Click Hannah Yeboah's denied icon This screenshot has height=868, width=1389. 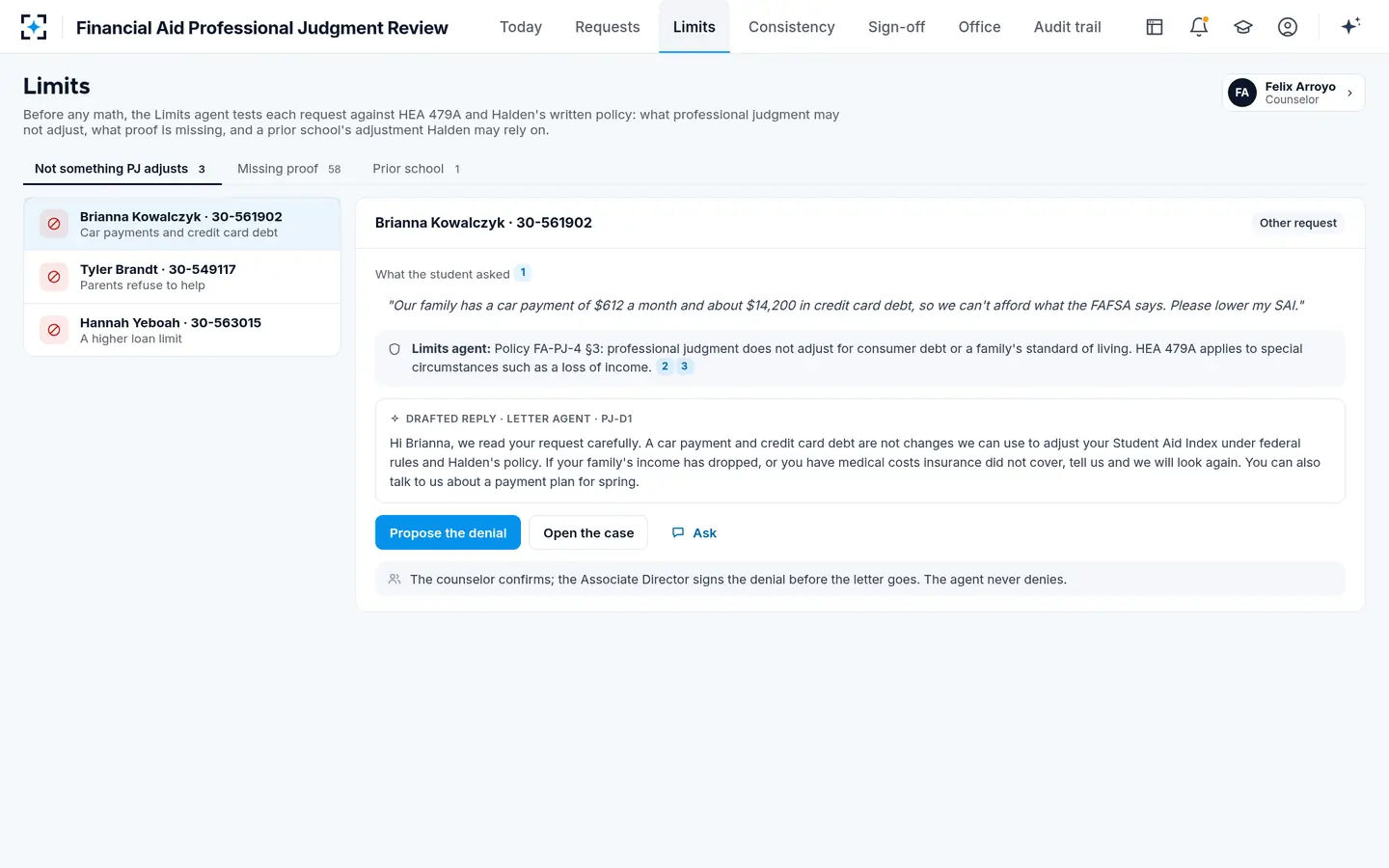(54, 330)
